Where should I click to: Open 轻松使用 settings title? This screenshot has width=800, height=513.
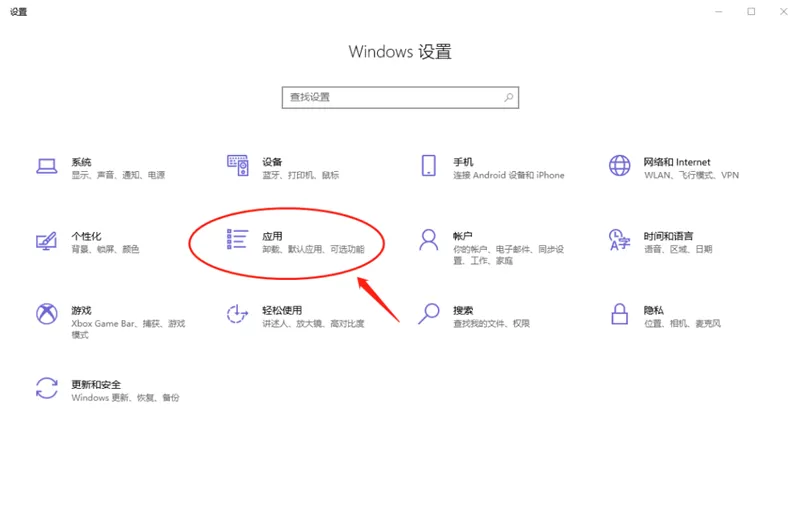point(282,310)
